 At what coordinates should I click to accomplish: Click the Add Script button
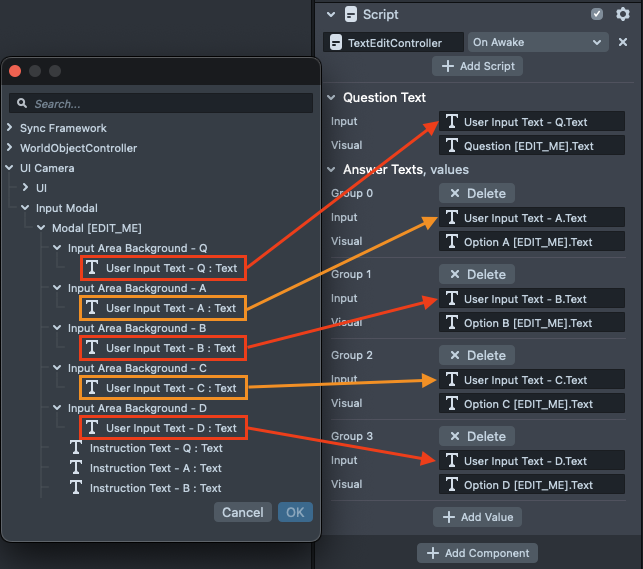pos(477,66)
